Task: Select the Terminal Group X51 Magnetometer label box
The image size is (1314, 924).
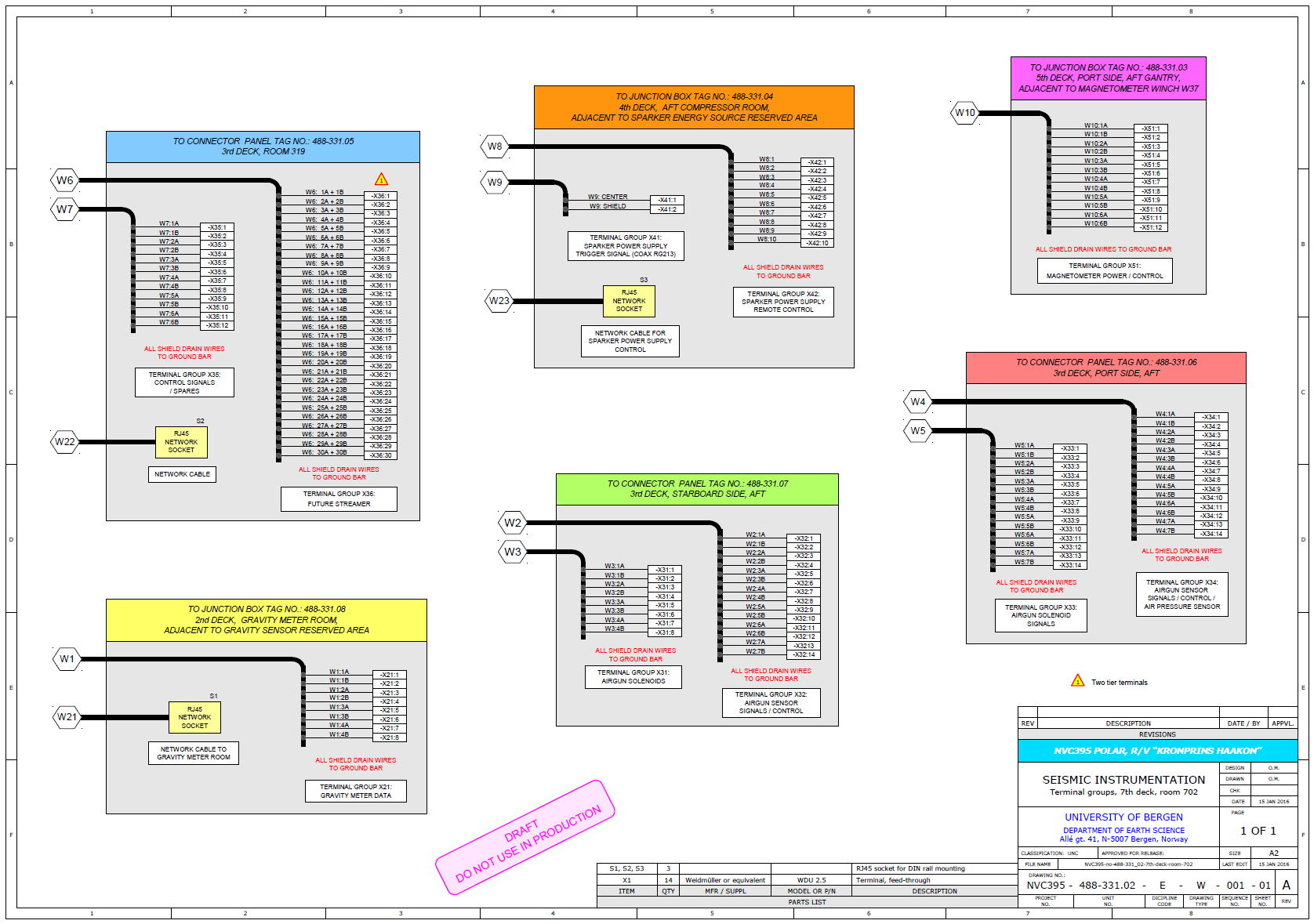Action: click(1105, 271)
